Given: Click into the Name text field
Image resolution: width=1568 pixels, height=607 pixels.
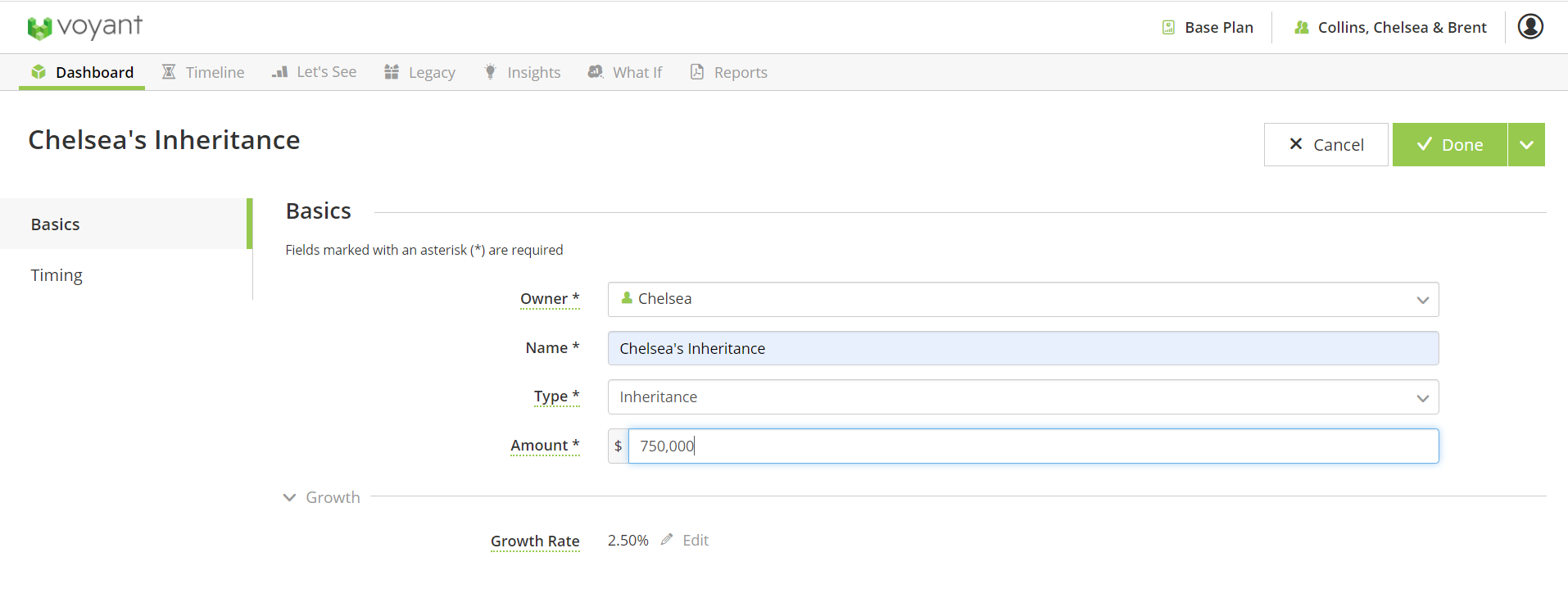Looking at the screenshot, I should click(1022, 348).
